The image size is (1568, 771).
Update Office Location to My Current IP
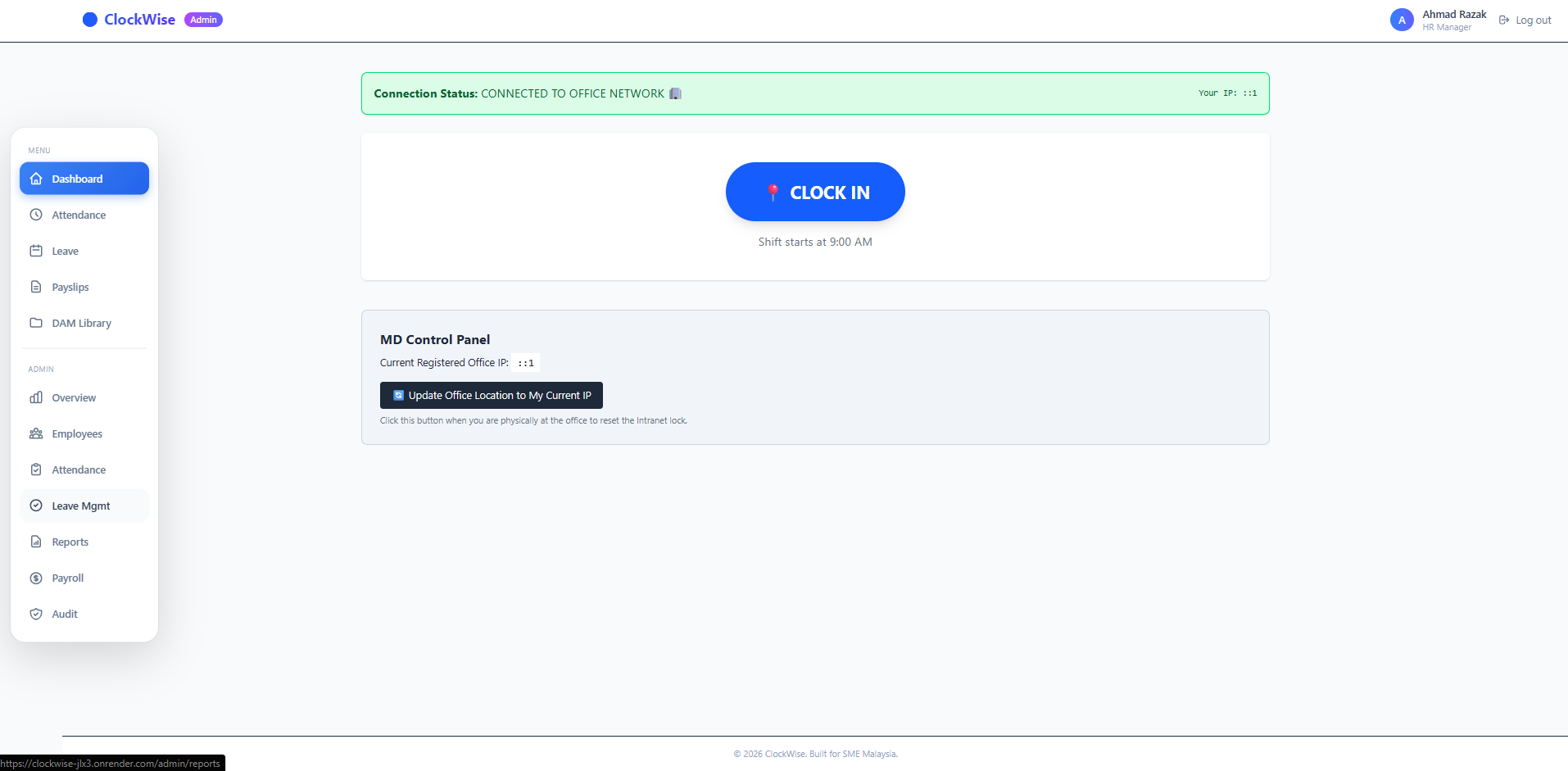coord(491,395)
